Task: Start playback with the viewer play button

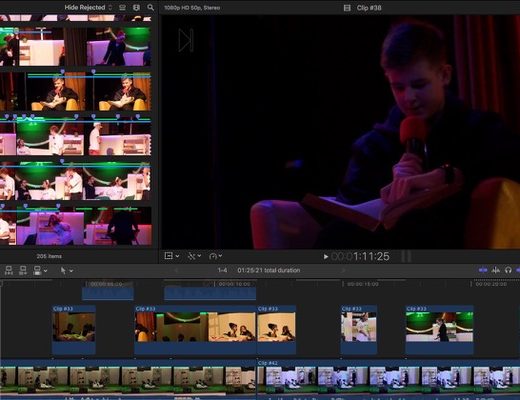Action: (326, 256)
